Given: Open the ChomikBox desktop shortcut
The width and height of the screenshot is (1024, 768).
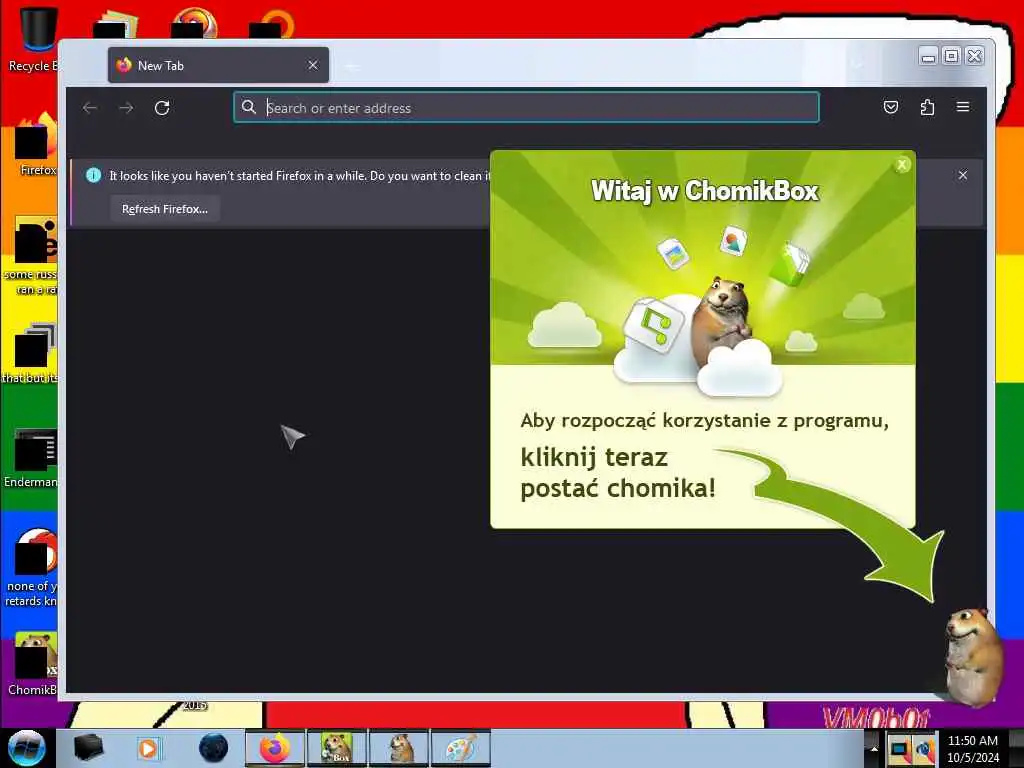Looking at the screenshot, I should [x=33, y=663].
